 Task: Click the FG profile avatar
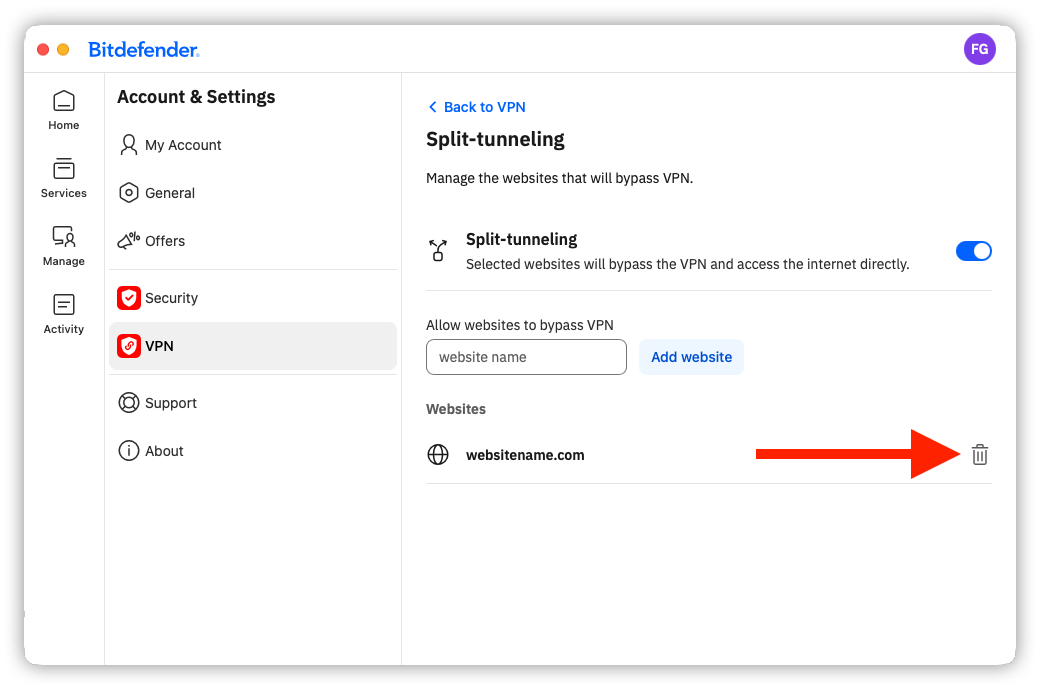[979, 49]
